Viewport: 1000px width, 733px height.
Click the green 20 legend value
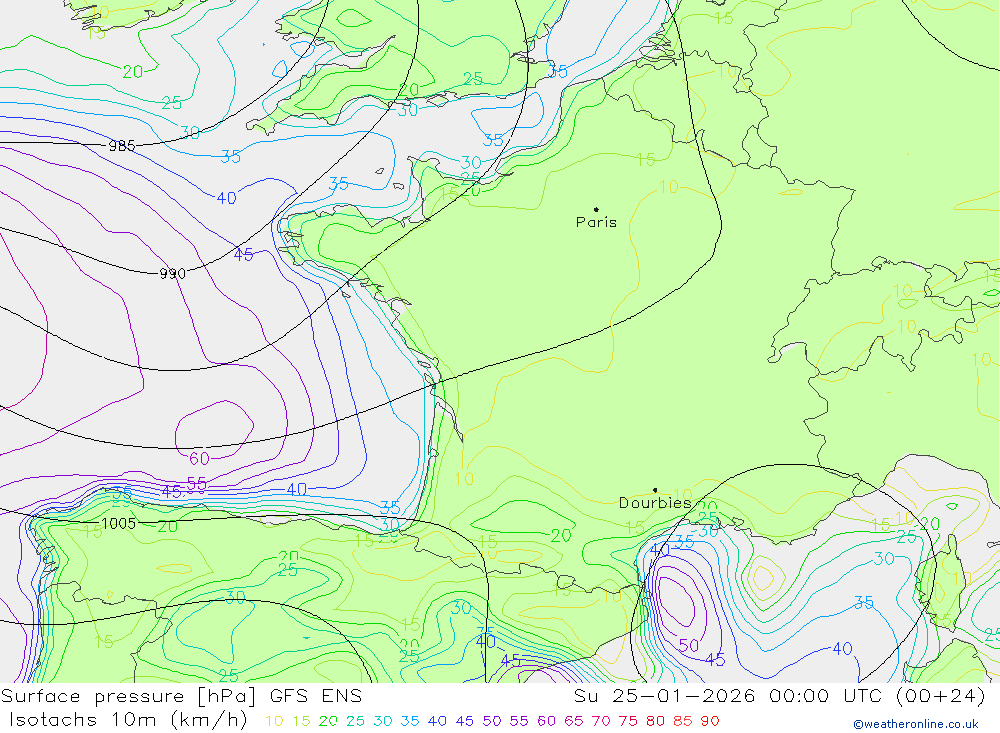(x=328, y=721)
